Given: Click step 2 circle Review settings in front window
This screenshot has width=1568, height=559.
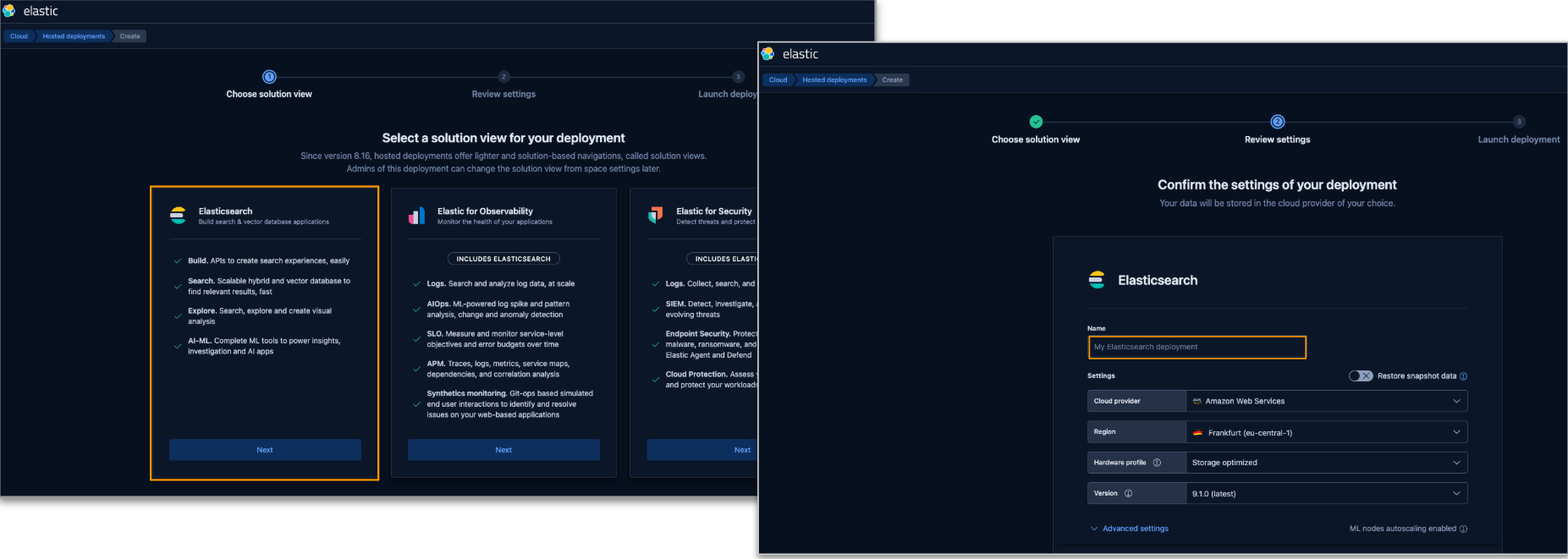Looking at the screenshot, I should tap(1278, 122).
